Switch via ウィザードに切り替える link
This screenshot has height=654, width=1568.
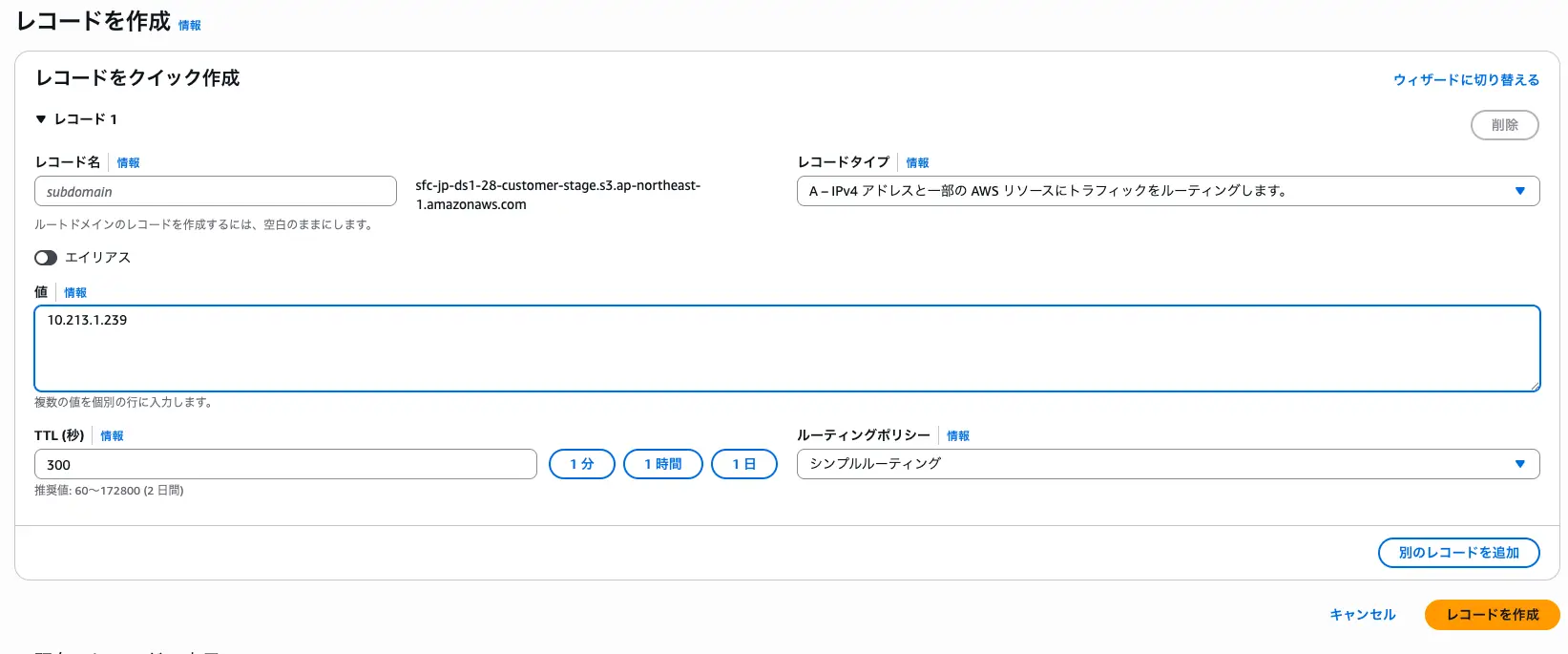point(1466,80)
